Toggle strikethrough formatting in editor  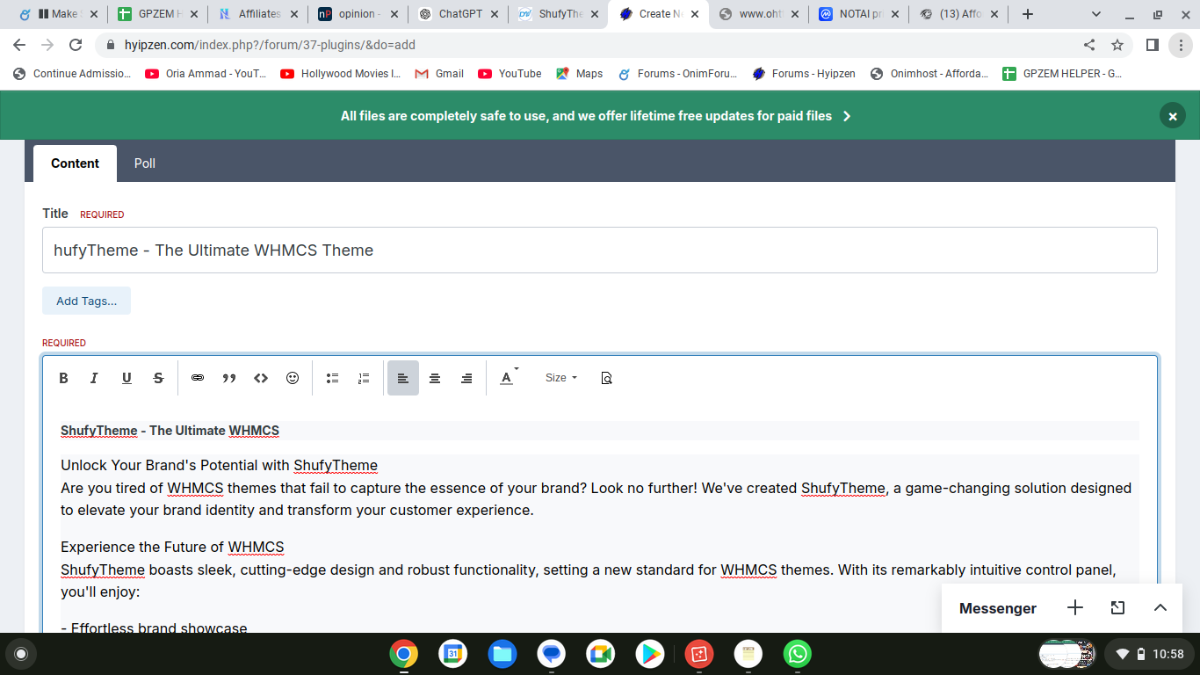point(158,378)
